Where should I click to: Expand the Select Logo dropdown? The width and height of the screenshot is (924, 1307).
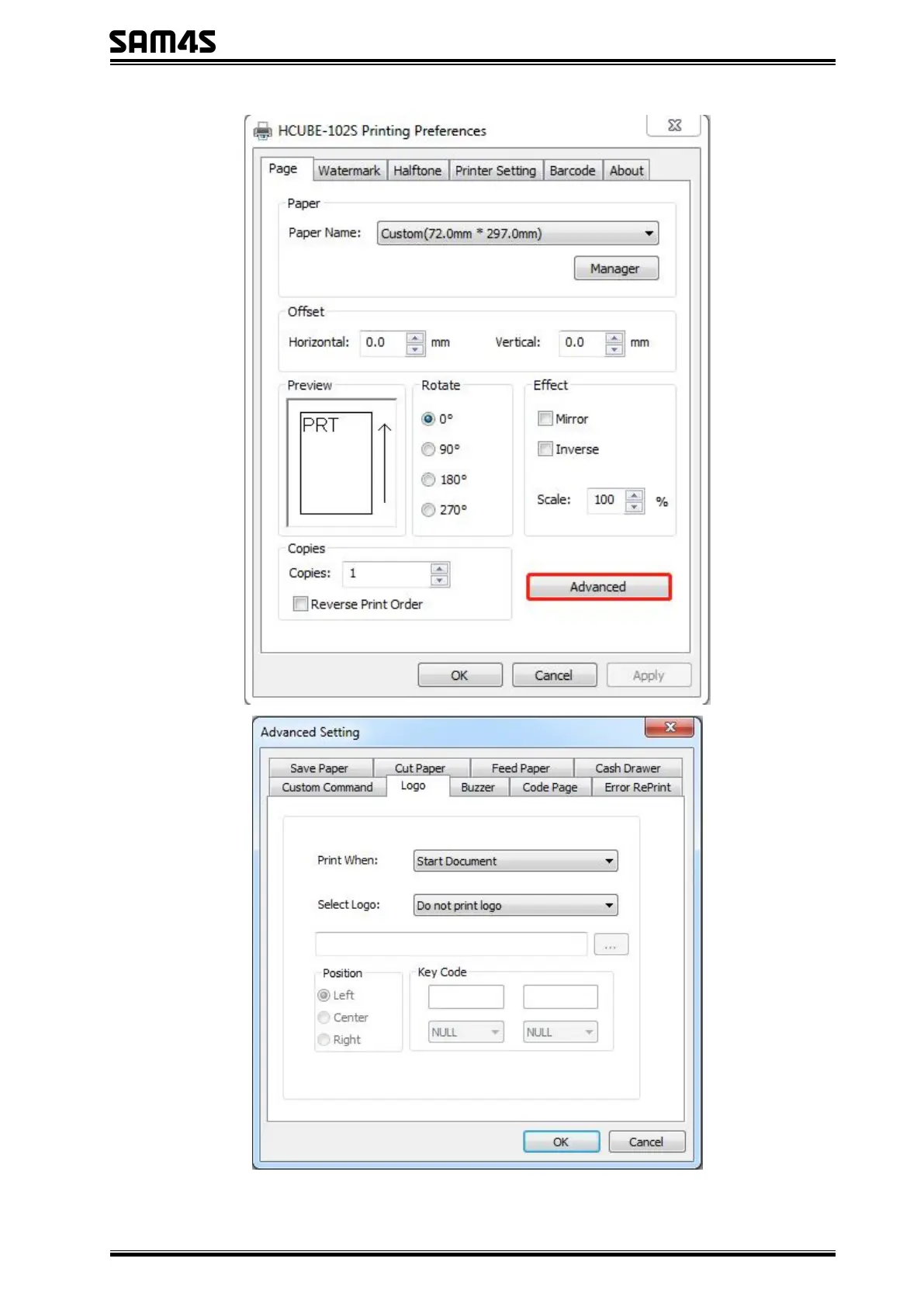516,906
